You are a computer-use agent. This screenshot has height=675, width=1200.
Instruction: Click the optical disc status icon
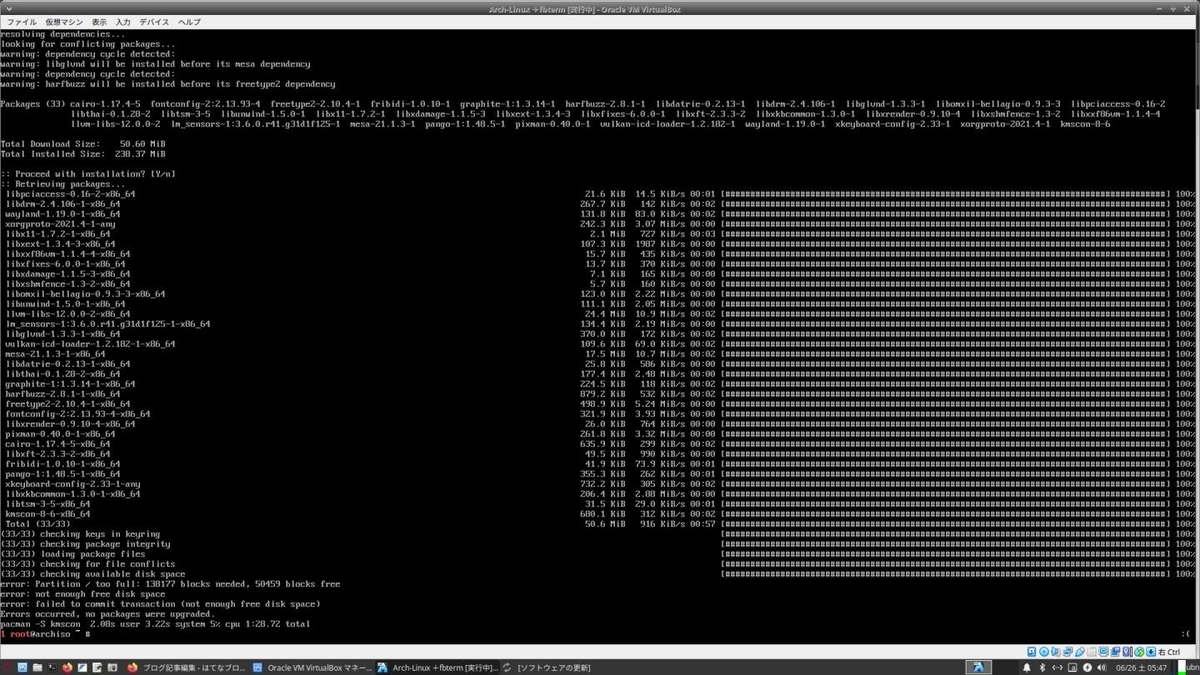point(1044,652)
